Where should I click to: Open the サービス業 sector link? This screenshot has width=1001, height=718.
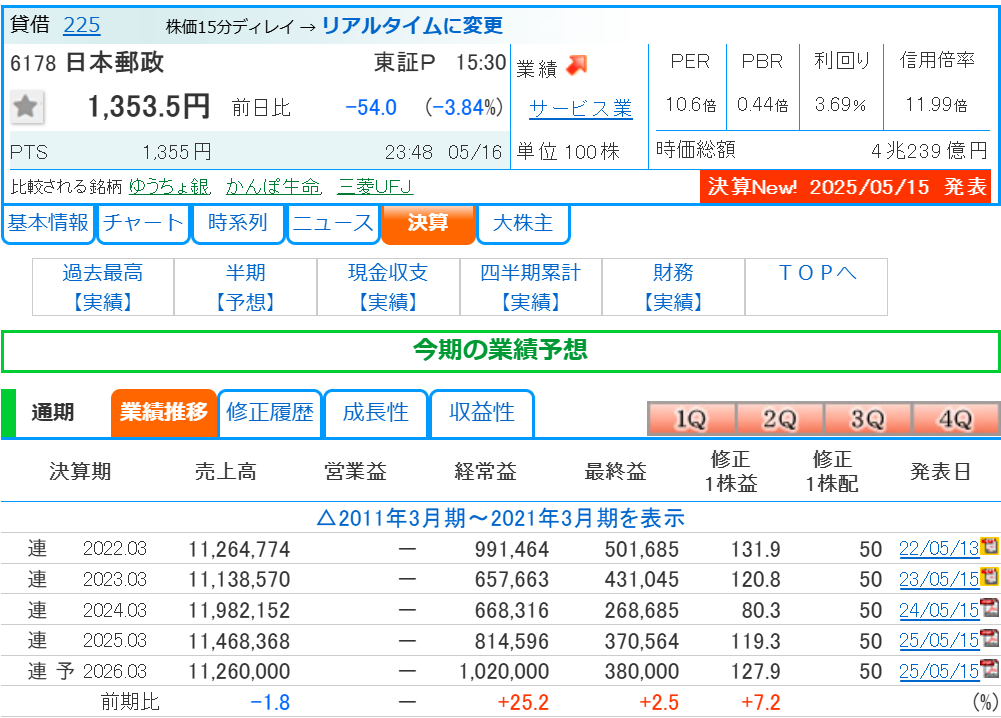click(581, 108)
